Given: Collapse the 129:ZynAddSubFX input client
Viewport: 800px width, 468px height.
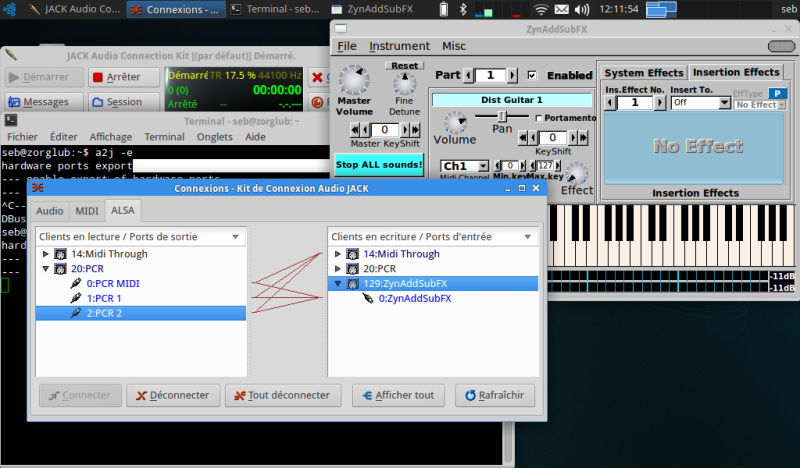Looking at the screenshot, I should click(x=337, y=283).
